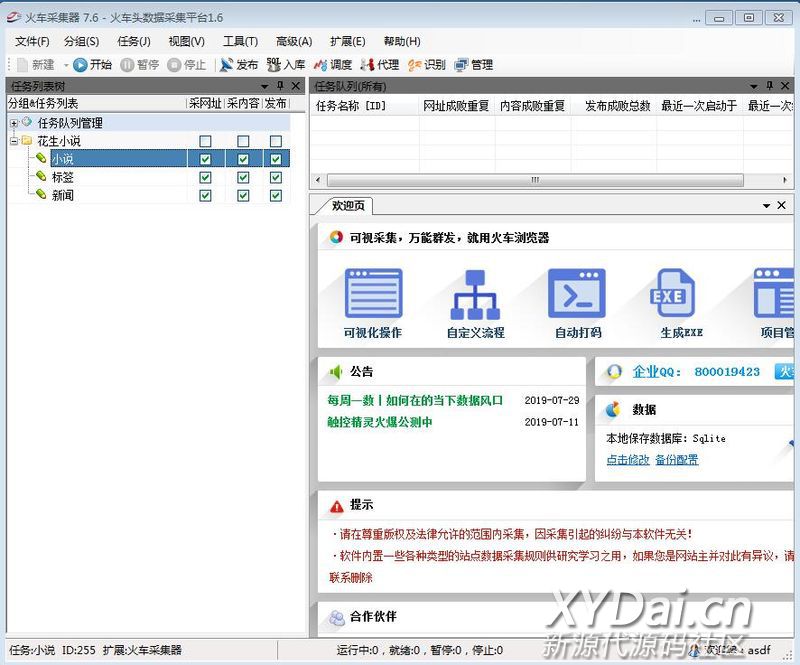Open the 识别 recognition tool
This screenshot has height=665, width=800.
[427, 65]
